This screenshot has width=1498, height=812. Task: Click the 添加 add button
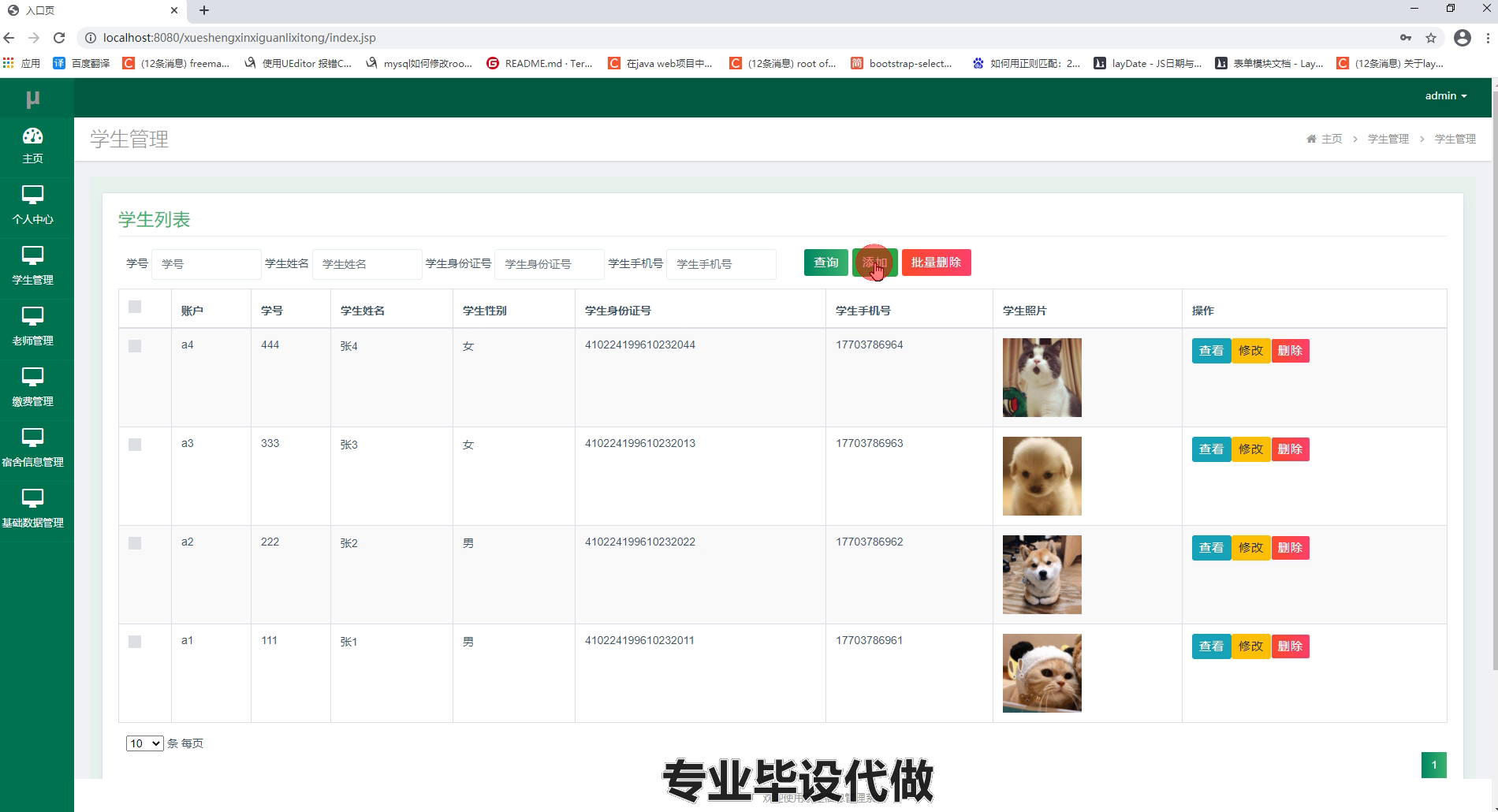[875, 263]
